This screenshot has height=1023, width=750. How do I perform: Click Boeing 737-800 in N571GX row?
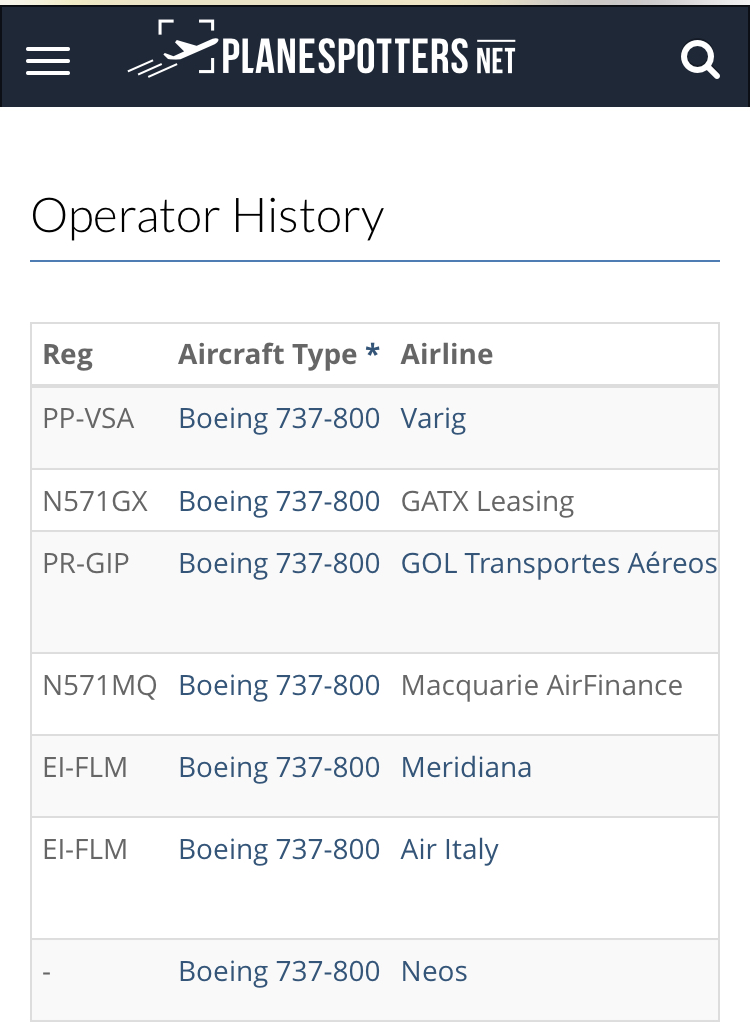coord(279,502)
